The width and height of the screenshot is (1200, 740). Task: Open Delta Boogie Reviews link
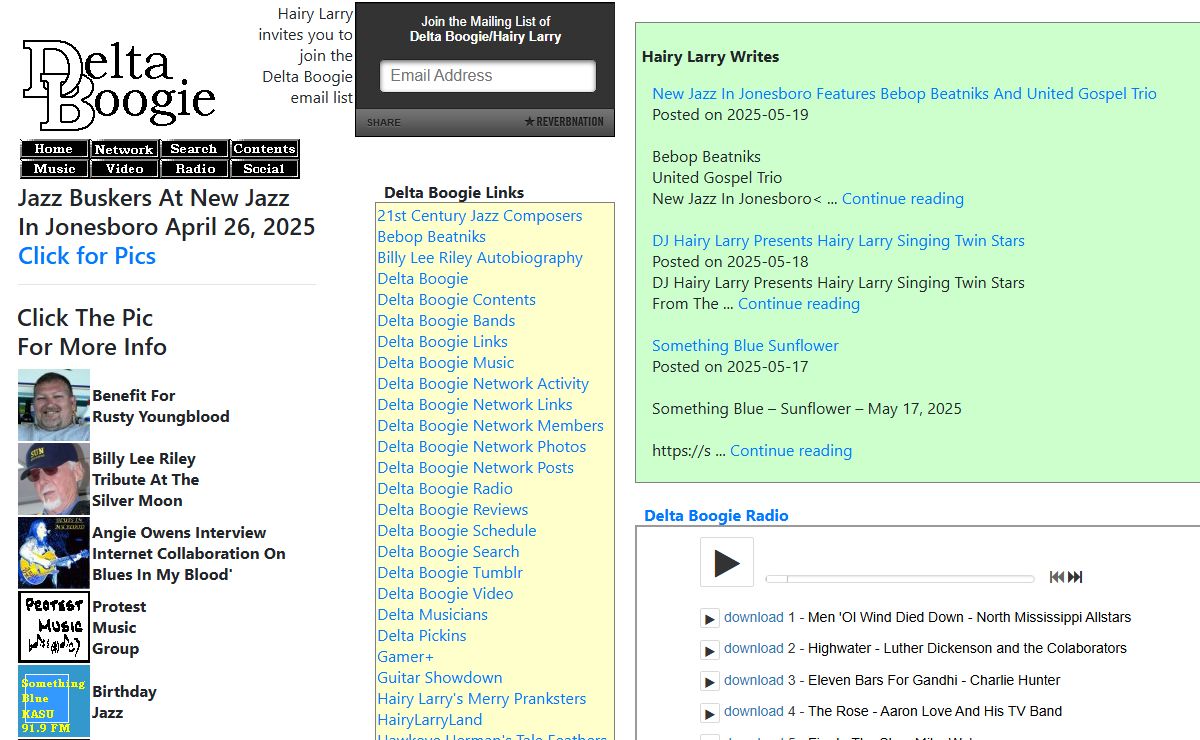(452, 510)
